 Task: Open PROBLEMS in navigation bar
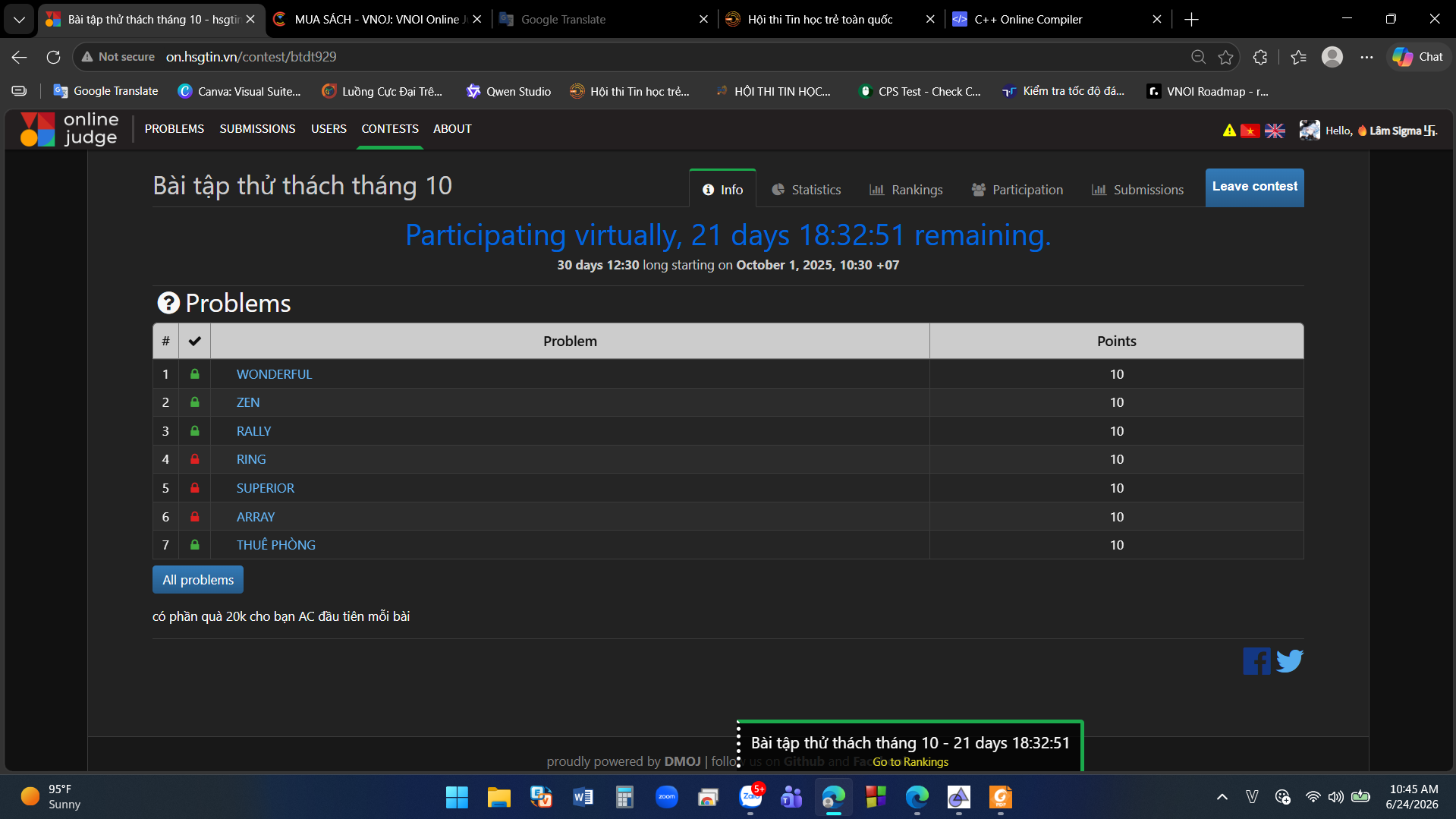[175, 129]
